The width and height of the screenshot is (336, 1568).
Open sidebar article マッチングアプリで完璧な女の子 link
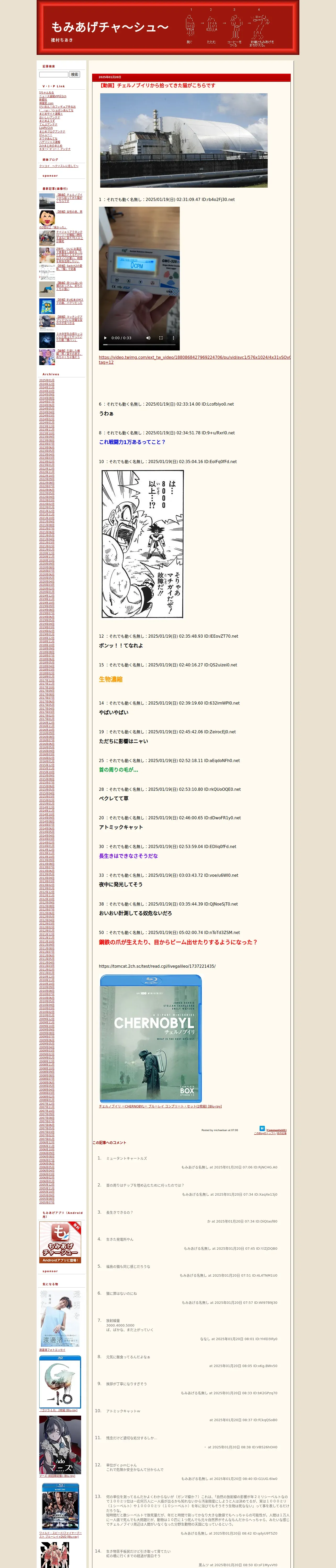coord(70,320)
